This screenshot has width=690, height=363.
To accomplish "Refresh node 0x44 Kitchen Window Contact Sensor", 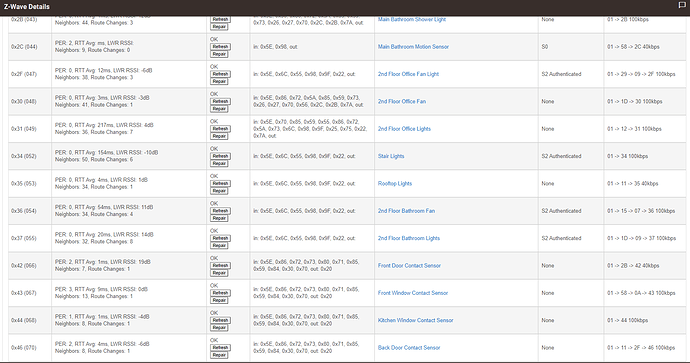I will click(220, 320).
